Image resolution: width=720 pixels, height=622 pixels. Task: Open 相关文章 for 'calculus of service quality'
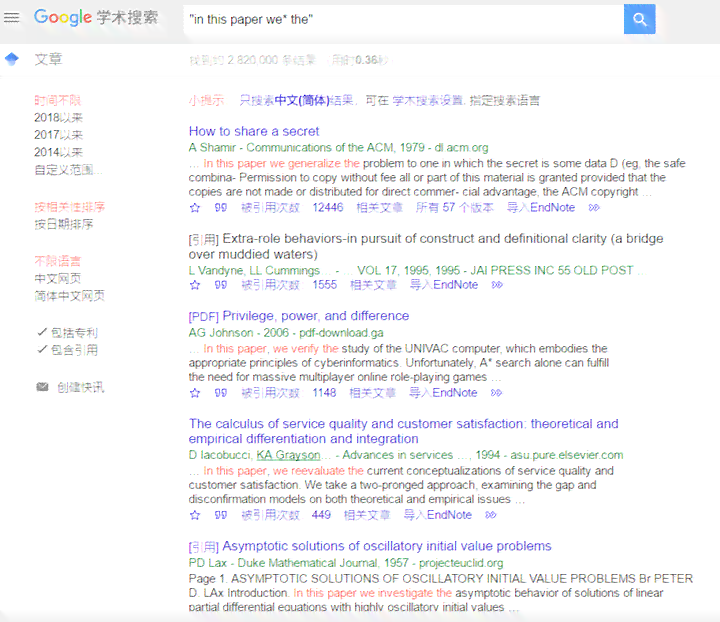coord(367,515)
